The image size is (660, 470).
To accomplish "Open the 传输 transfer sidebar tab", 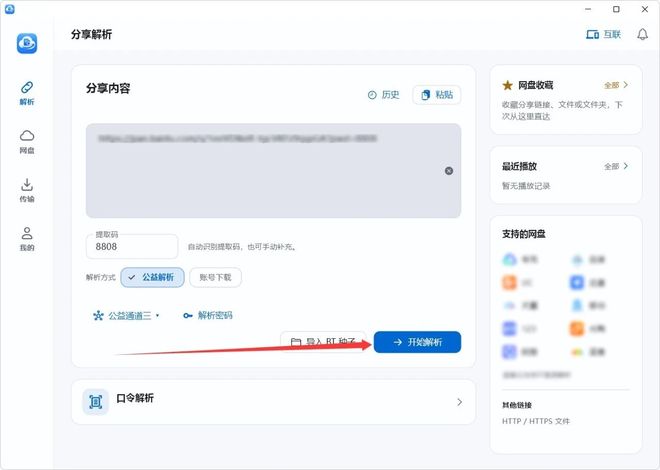I will tap(27, 190).
